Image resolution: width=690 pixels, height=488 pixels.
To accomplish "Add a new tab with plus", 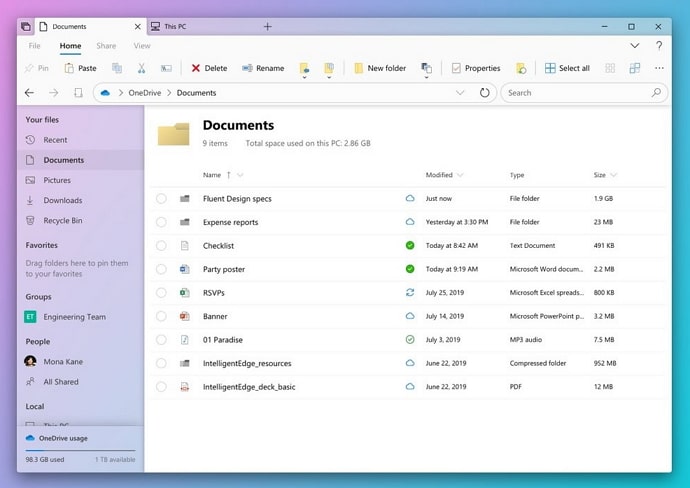I will [268, 26].
